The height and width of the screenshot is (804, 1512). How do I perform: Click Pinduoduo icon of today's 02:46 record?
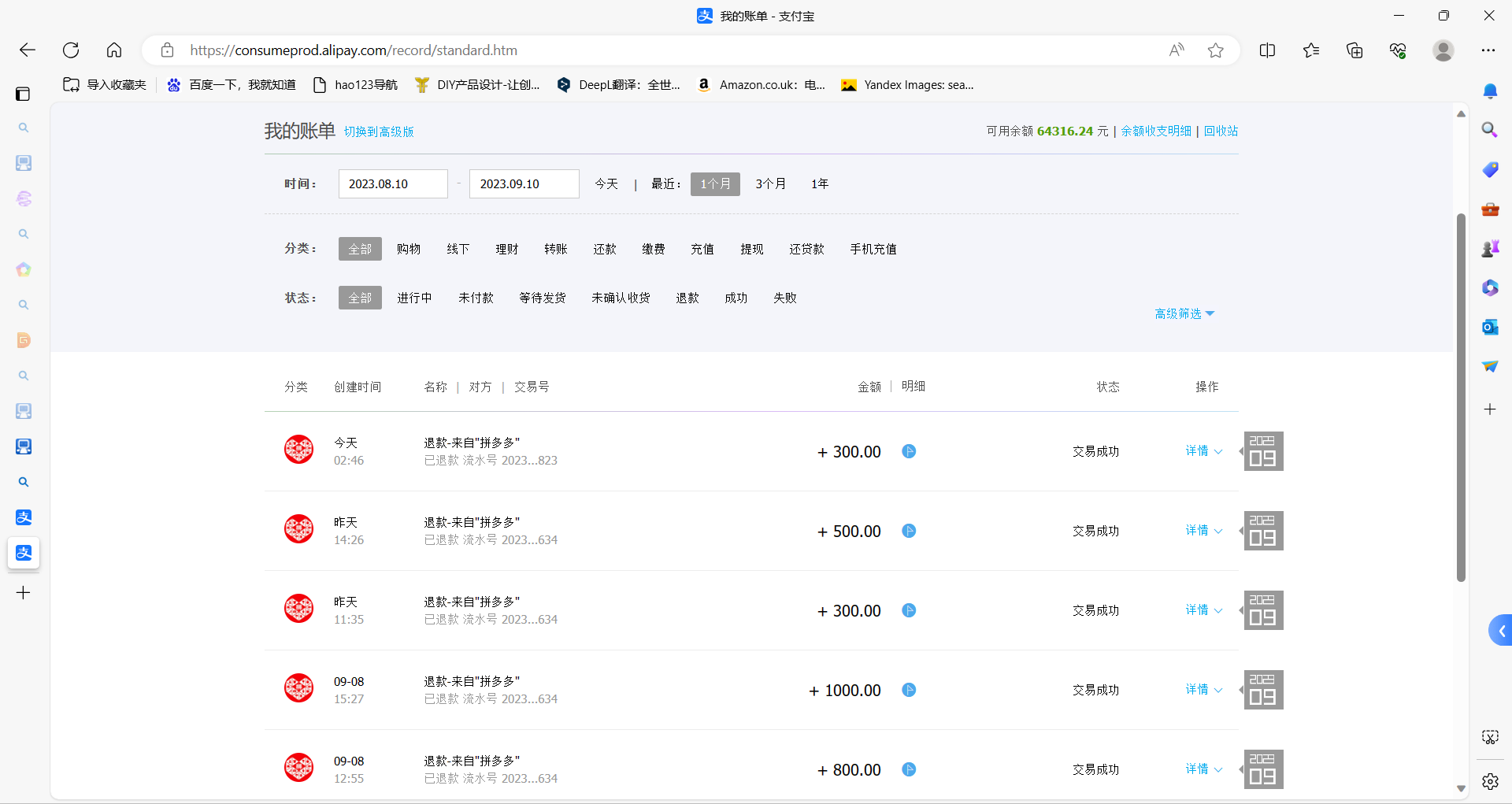coord(298,450)
